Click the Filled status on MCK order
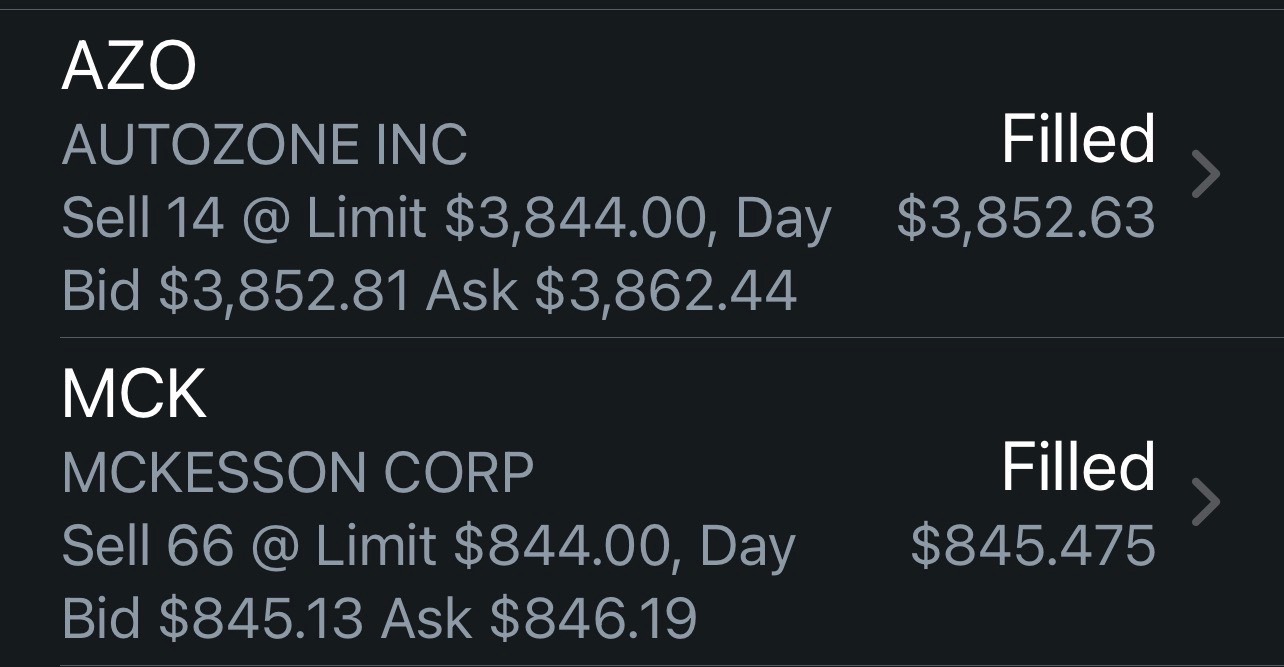The width and height of the screenshot is (1284, 667). pyautogui.click(x=1078, y=467)
